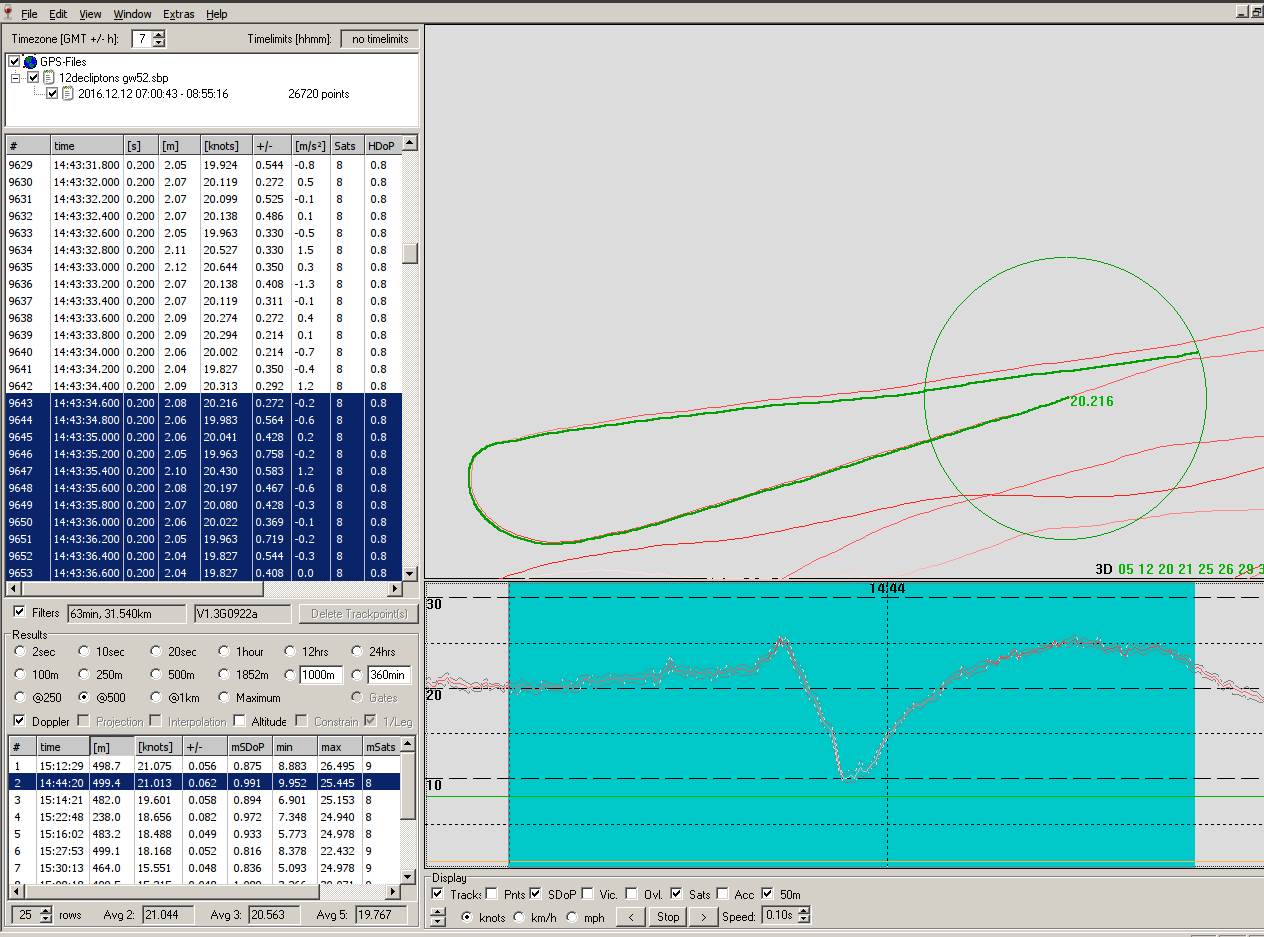Uncheck the Doppler checkbox

(x=20, y=721)
